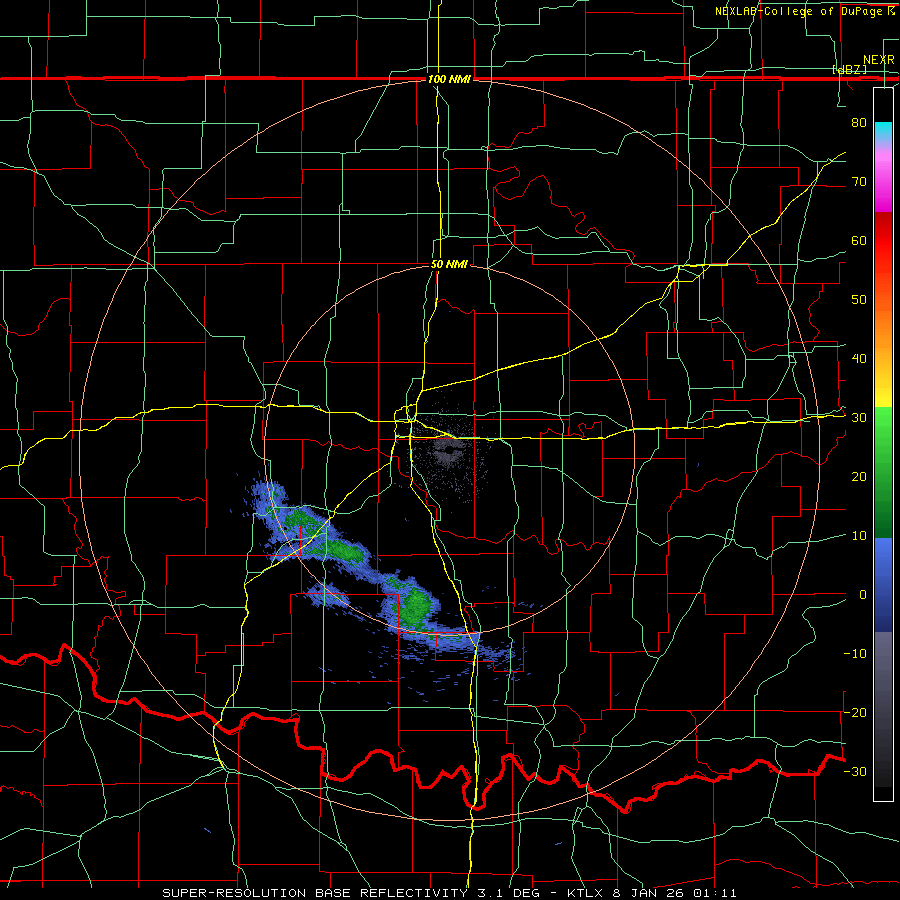Click the 50 value on the dBZ scale
This screenshot has width=900, height=900.
(x=859, y=300)
